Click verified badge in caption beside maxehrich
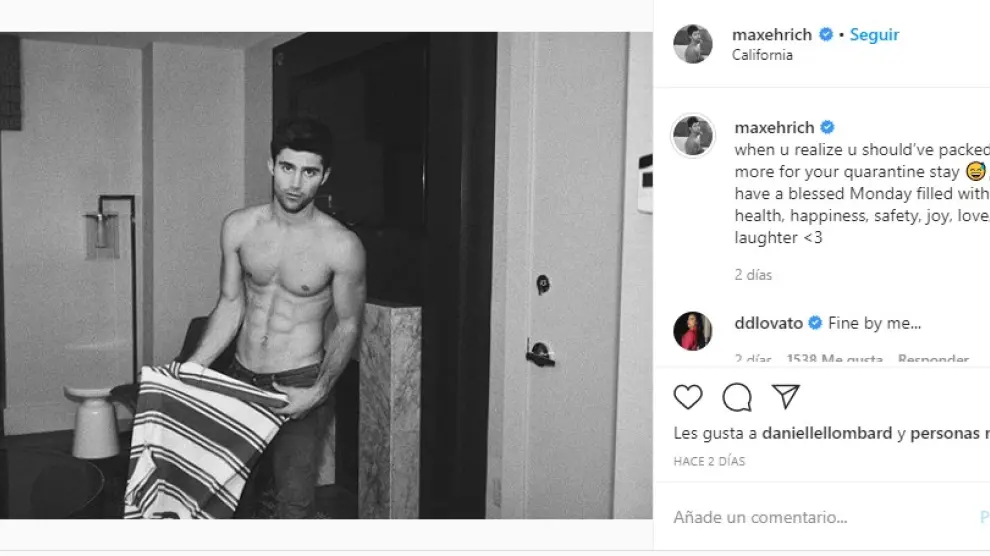 pyautogui.click(x=827, y=127)
